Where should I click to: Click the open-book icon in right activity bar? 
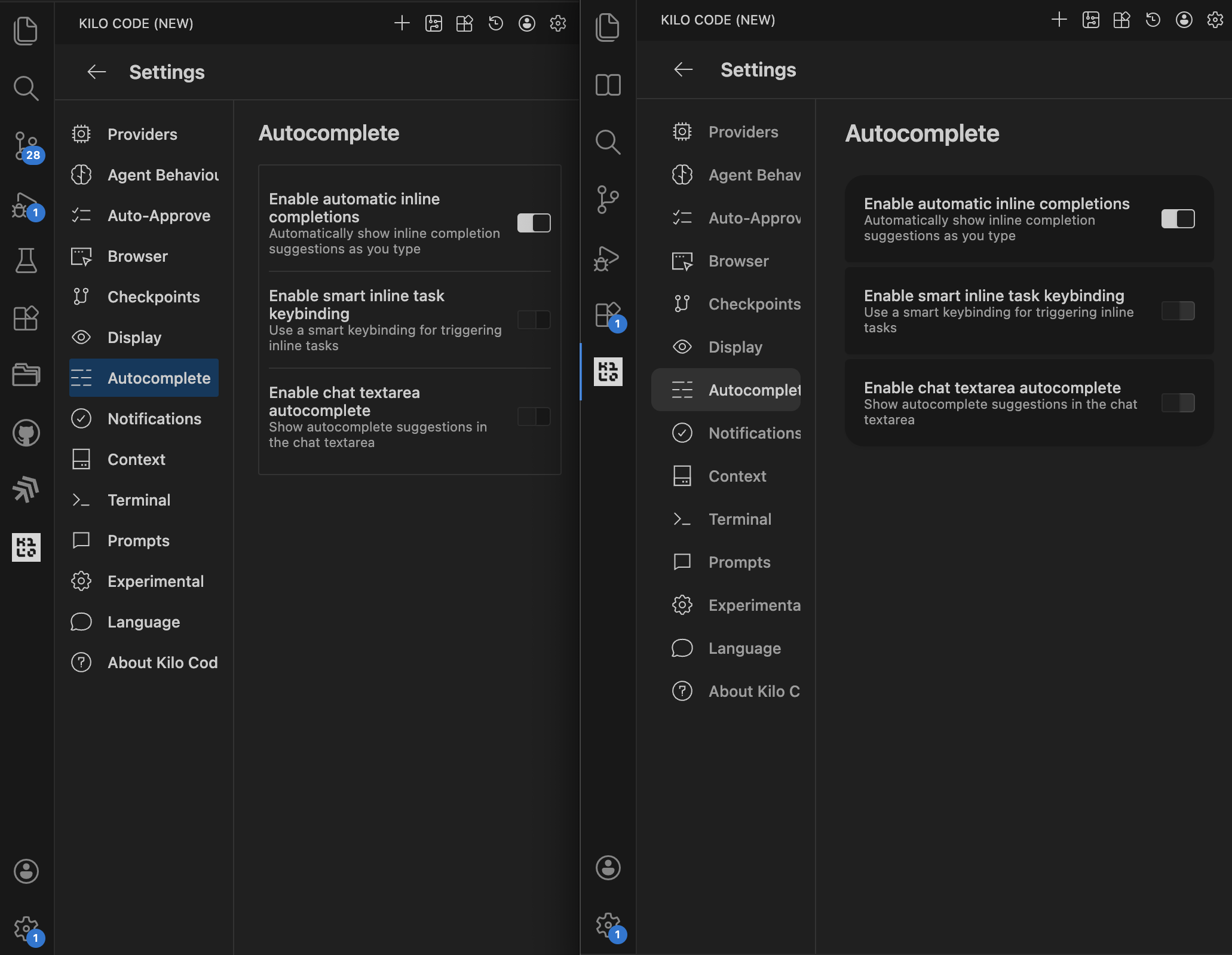point(608,85)
